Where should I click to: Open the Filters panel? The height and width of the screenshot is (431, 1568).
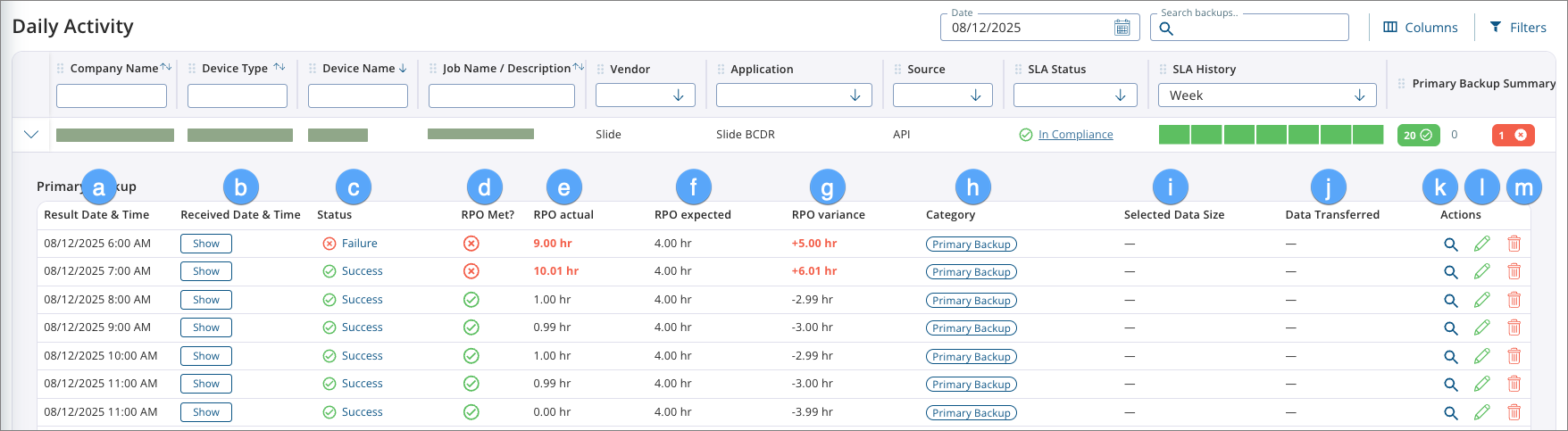pyautogui.click(x=1518, y=28)
